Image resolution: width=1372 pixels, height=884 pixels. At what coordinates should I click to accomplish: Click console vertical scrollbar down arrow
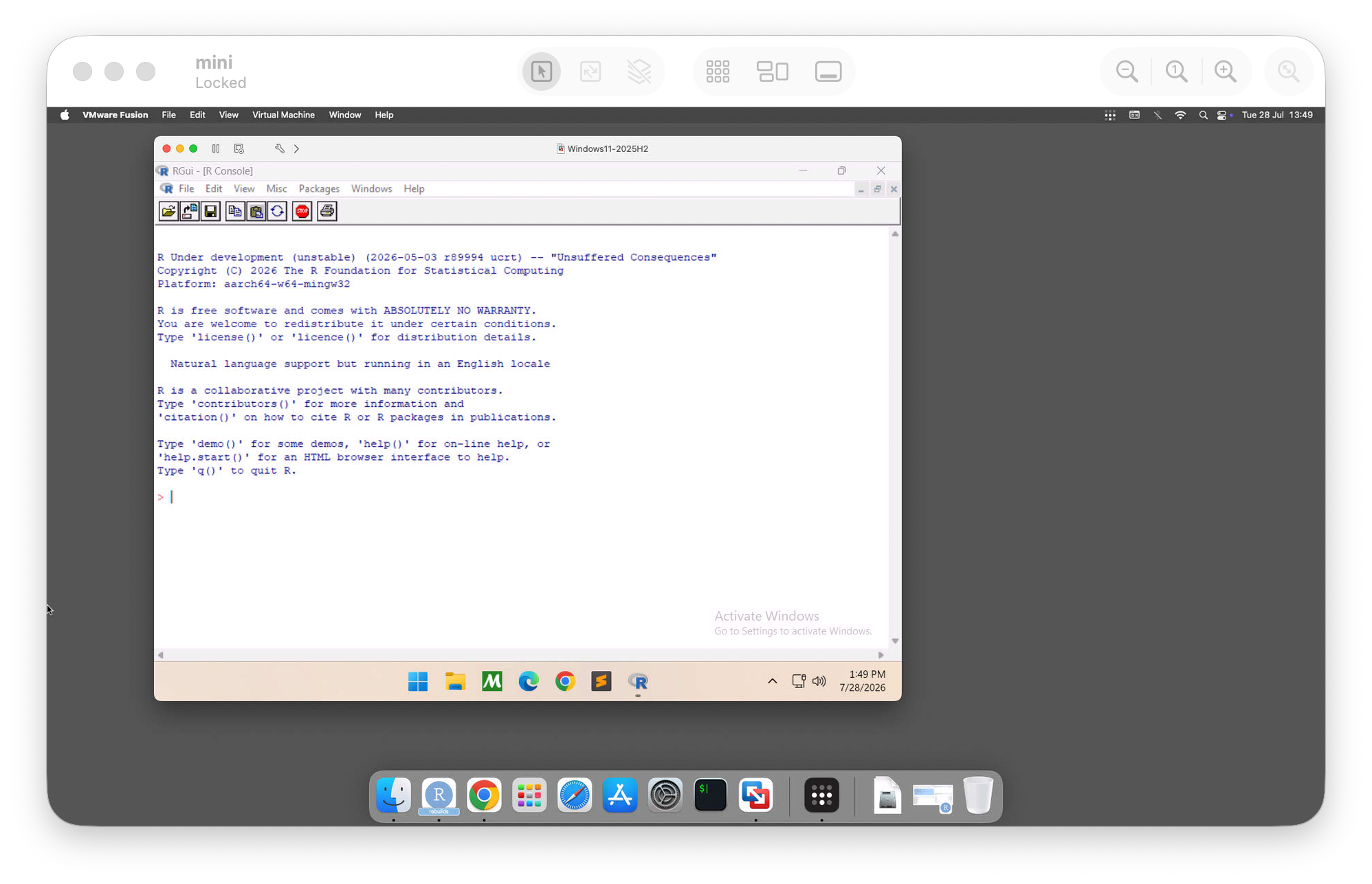tap(895, 641)
